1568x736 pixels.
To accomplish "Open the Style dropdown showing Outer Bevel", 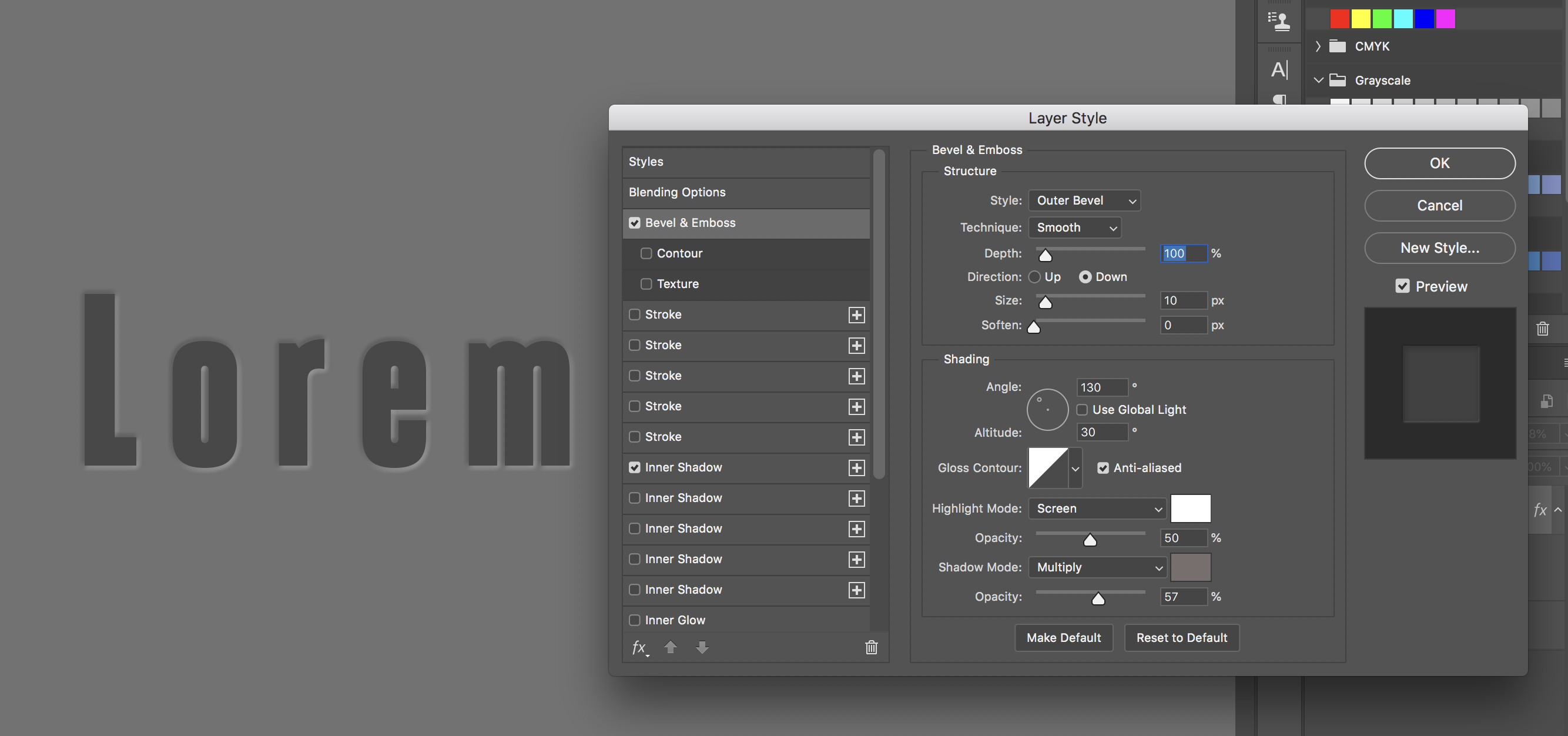I will tap(1084, 200).
